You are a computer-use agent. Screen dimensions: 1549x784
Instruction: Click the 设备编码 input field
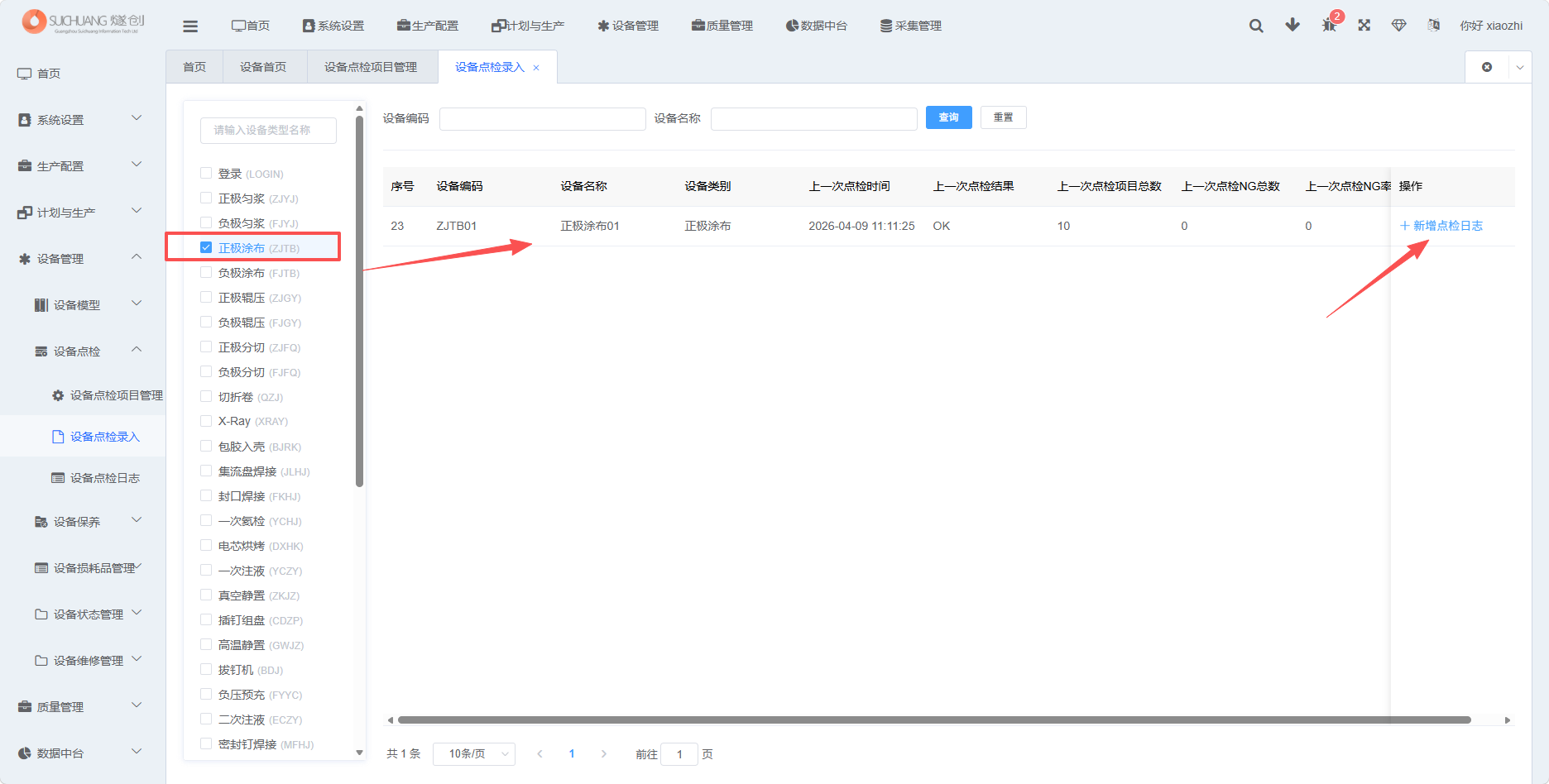[543, 118]
